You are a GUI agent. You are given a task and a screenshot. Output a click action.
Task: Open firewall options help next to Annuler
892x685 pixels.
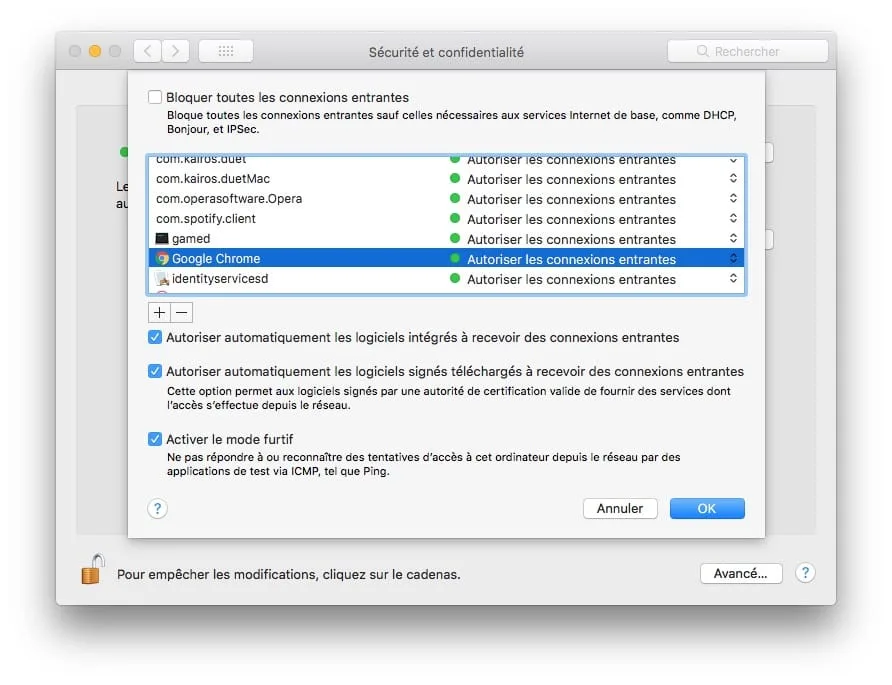pos(158,509)
